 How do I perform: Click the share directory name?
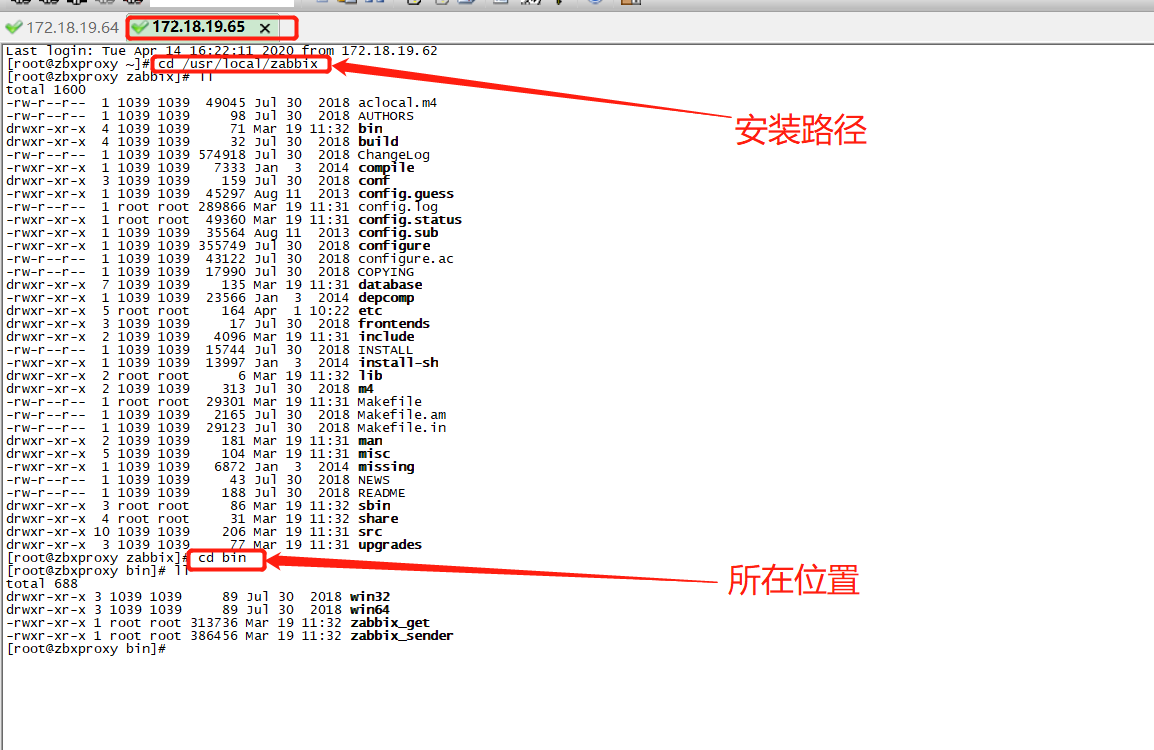[x=378, y=519]
